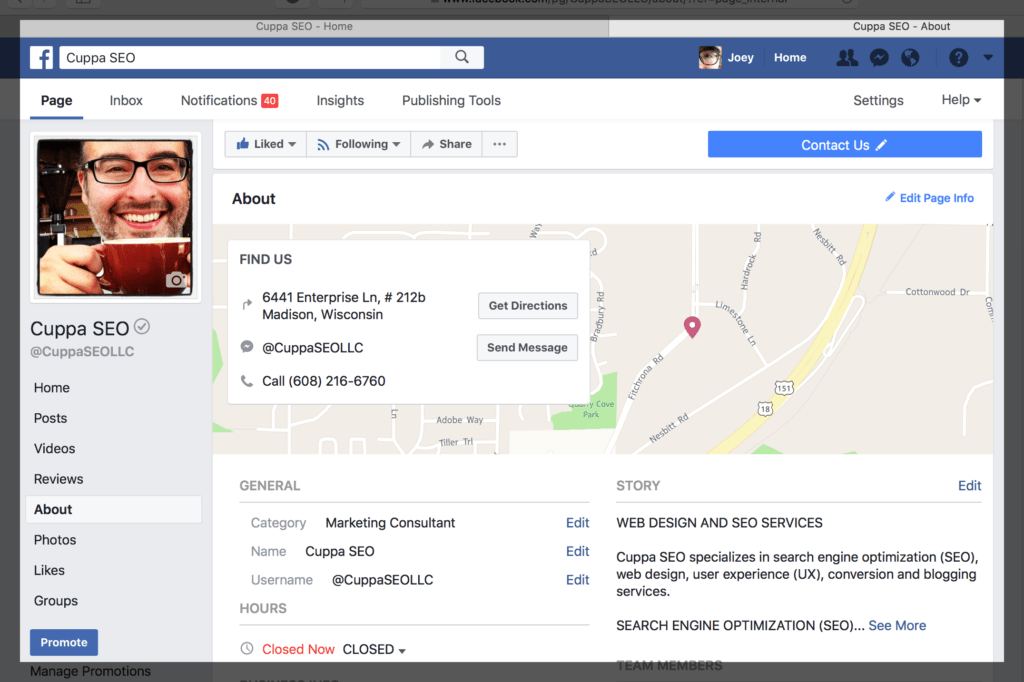This screenshot has height=682, width=1024.
Task: Open the Insights tab
Action: 340,101
